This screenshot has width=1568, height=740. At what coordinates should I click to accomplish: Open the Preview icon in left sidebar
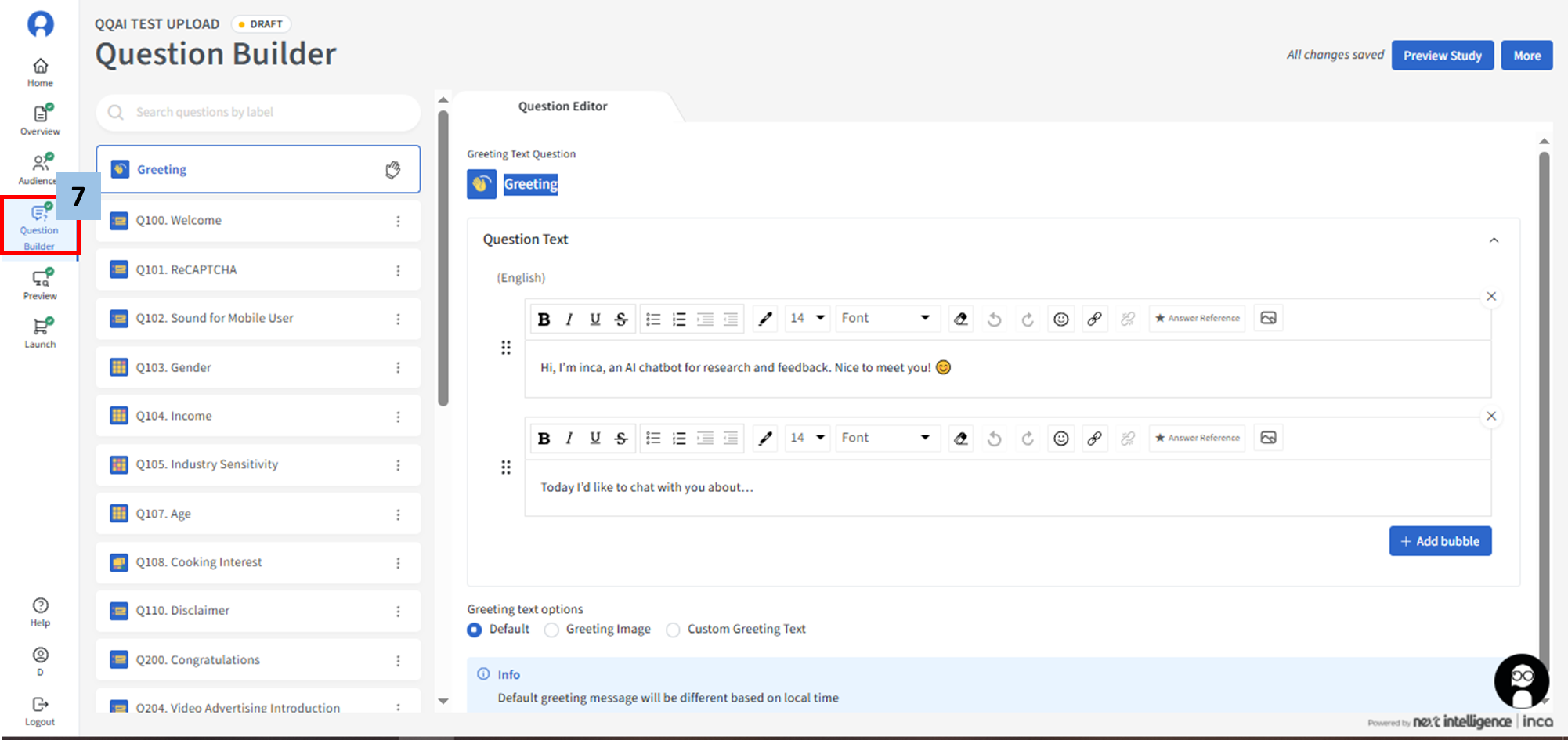(x=40, y=284)
